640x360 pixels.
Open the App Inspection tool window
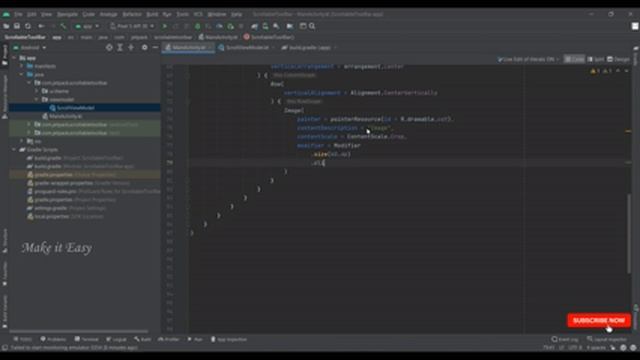229,340
